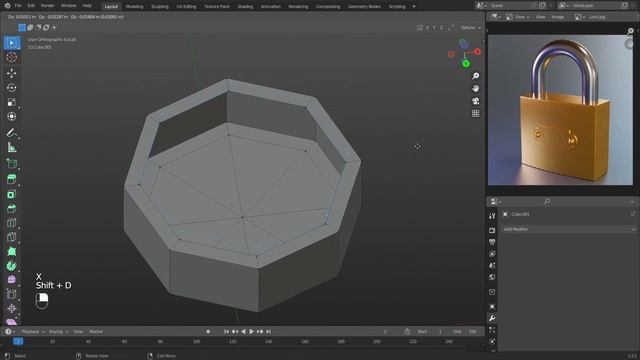Enable the extend-selection mode button
The height and width of the screenshot is (360, 640).
click(30, 27)
